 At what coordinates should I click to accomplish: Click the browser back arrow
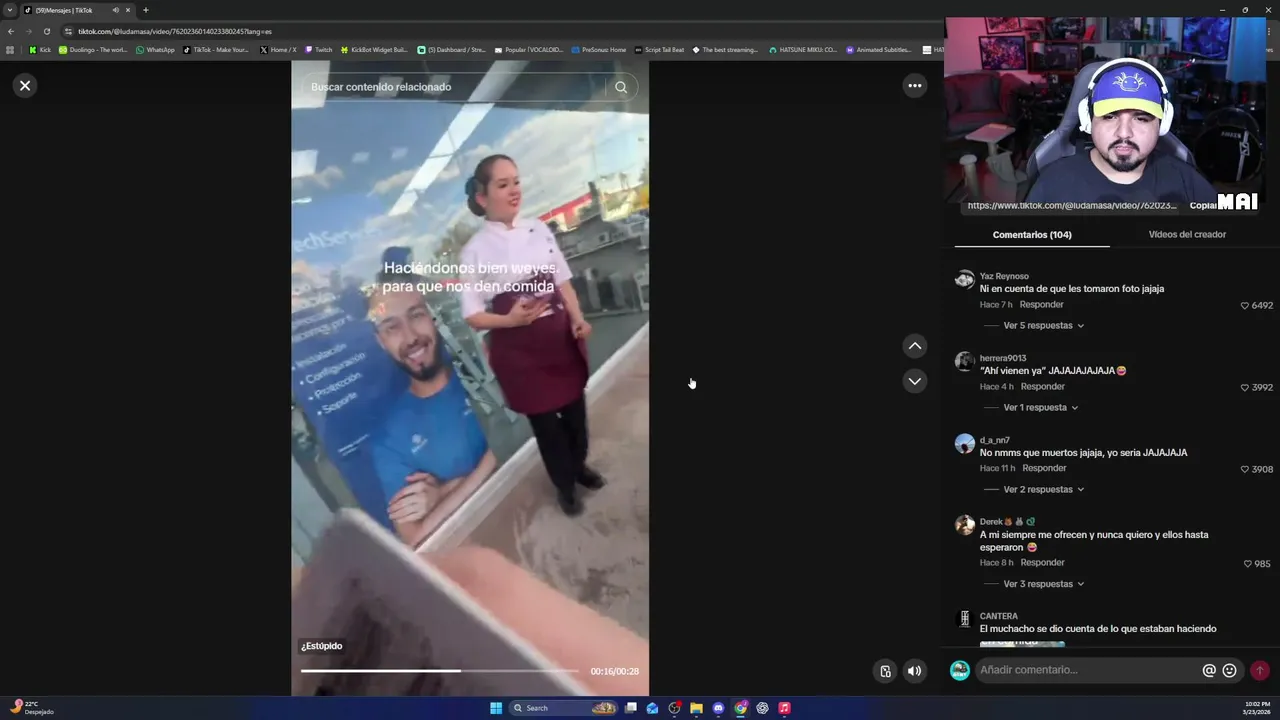point(11,31)
